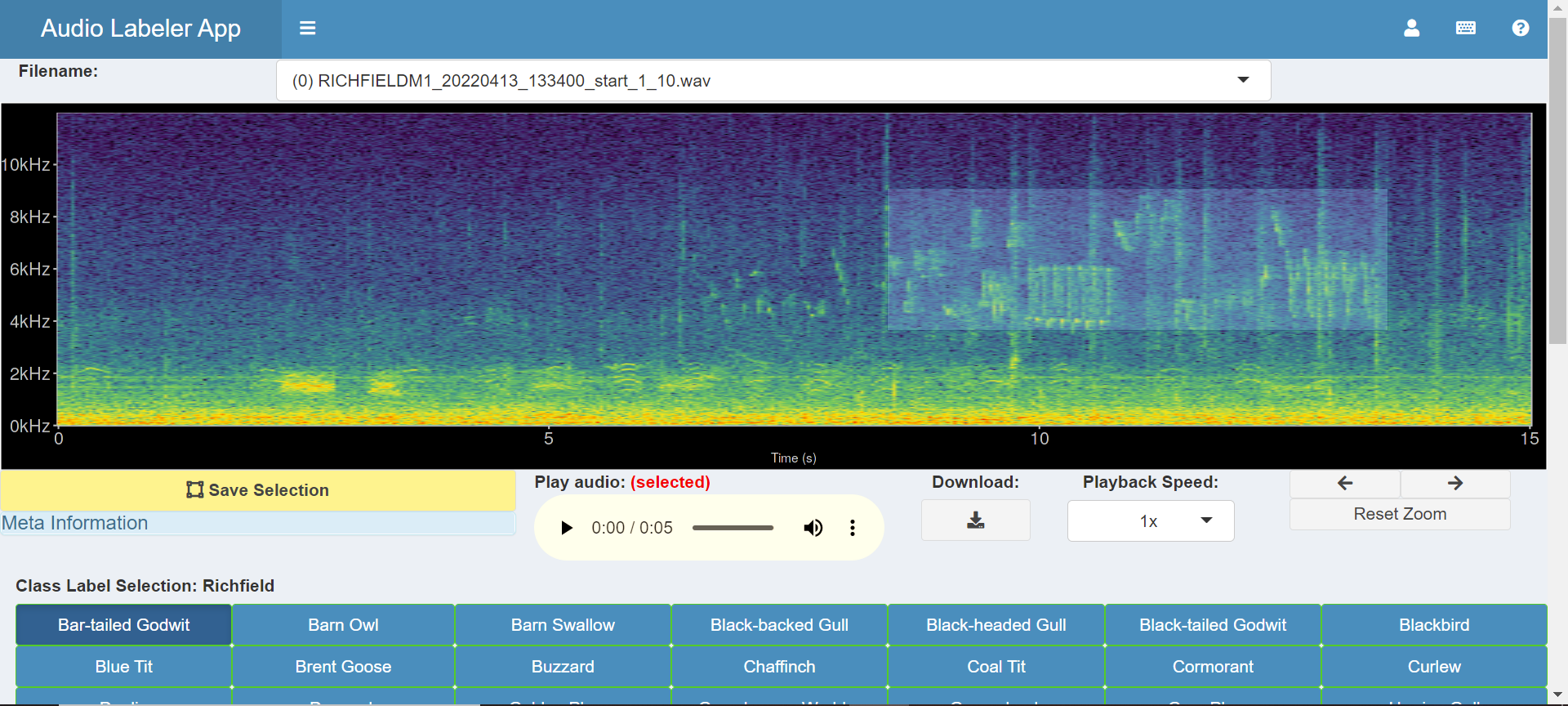Click the Audio Labeler App title
This screenshot has width=1568, height=706.
pos(140,29)
